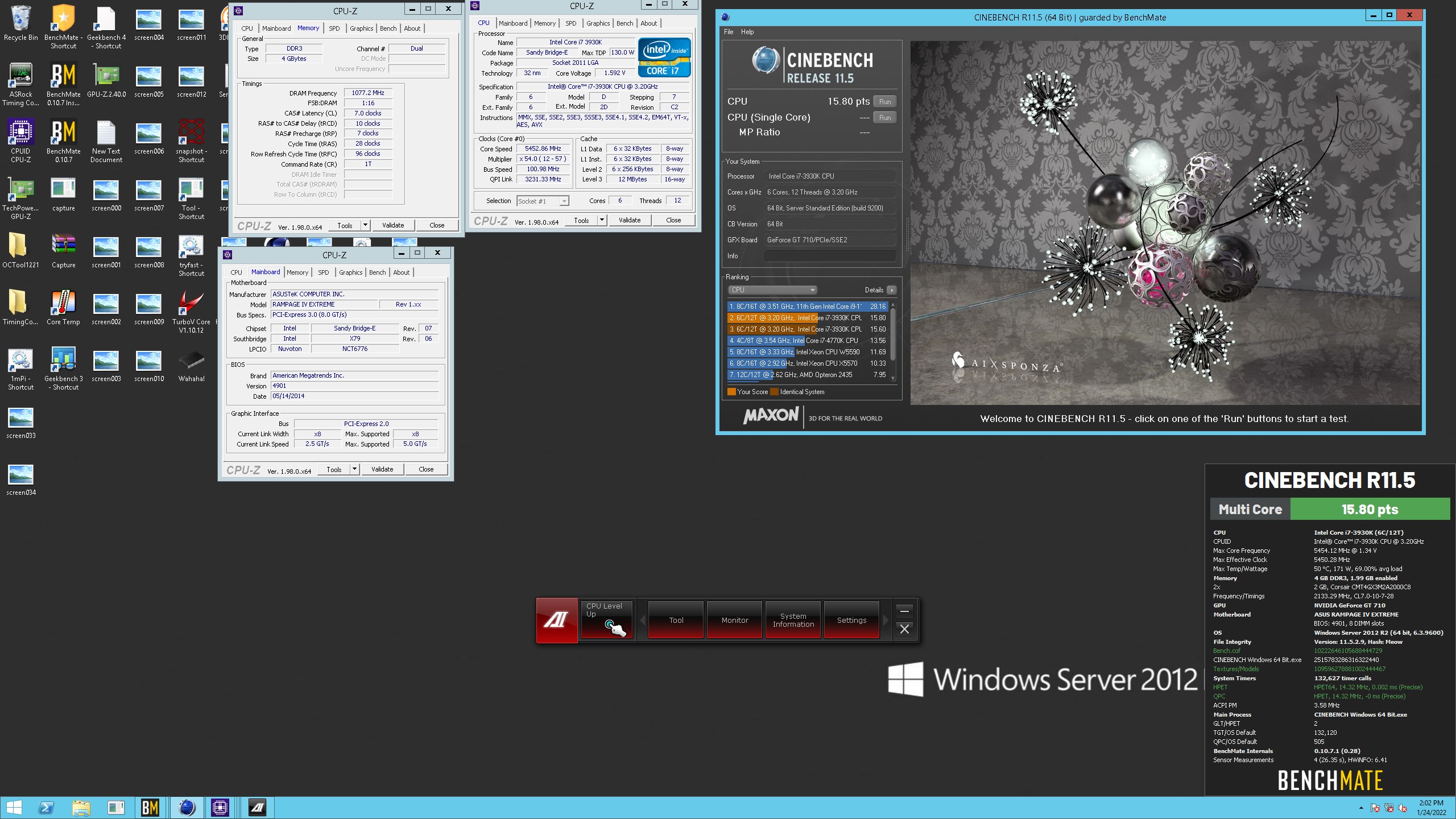Open the tryfast Shortcut desktop icon
The height and width of the screenshot is (819, 1456).
tap(191, 254)
